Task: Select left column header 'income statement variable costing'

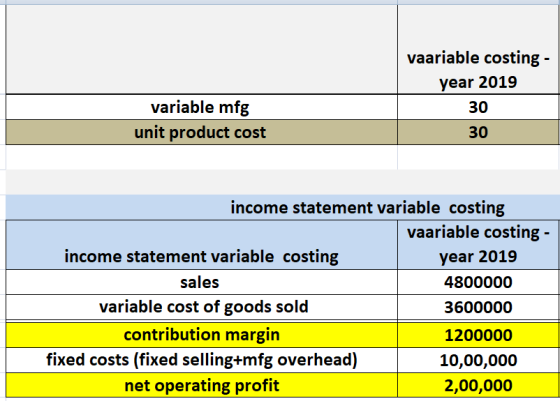Action: click(x=201, y=245)
